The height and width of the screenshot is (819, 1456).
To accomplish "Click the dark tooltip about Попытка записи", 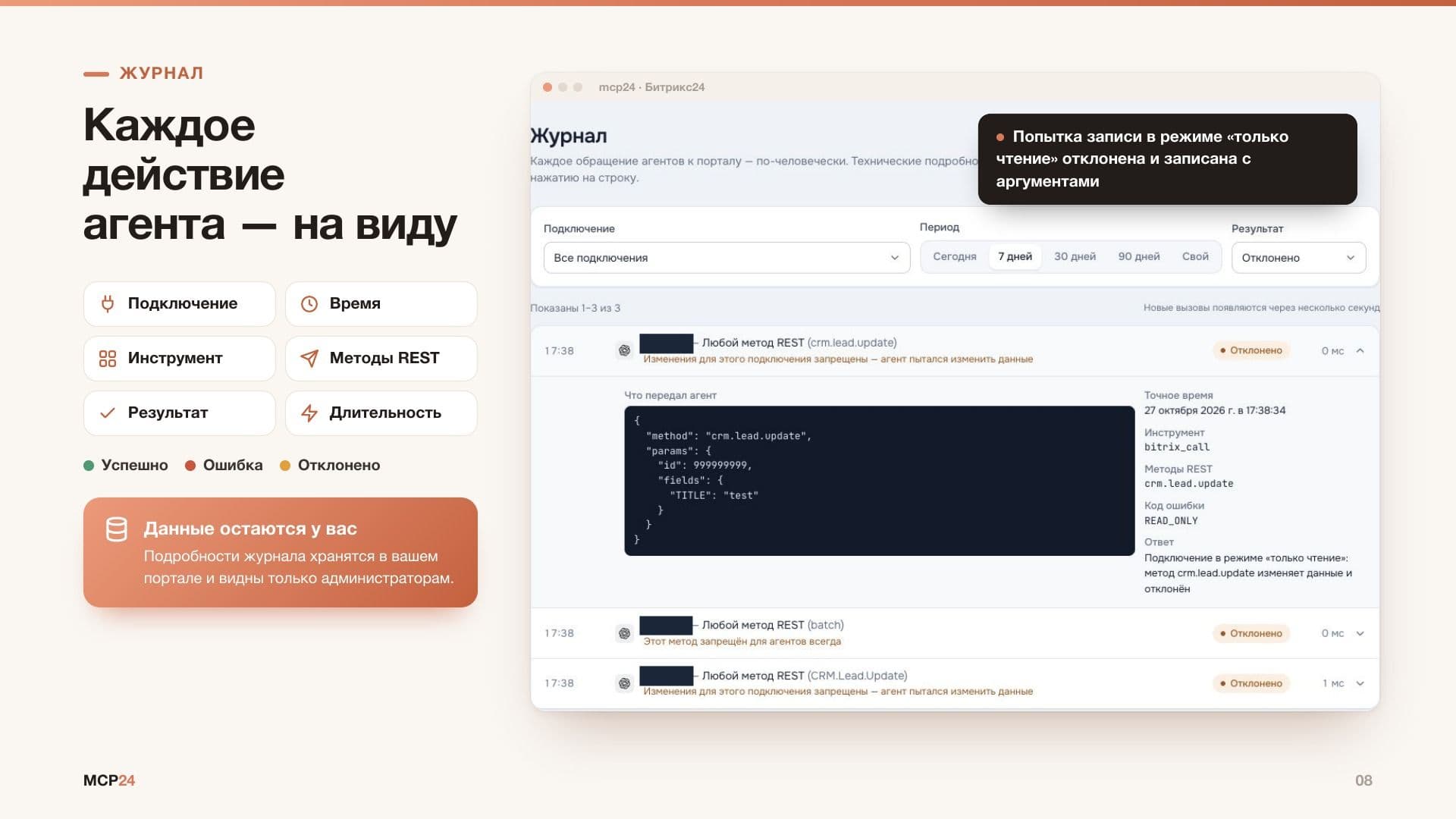I will pyautogui.click(x=1167, y=159).
